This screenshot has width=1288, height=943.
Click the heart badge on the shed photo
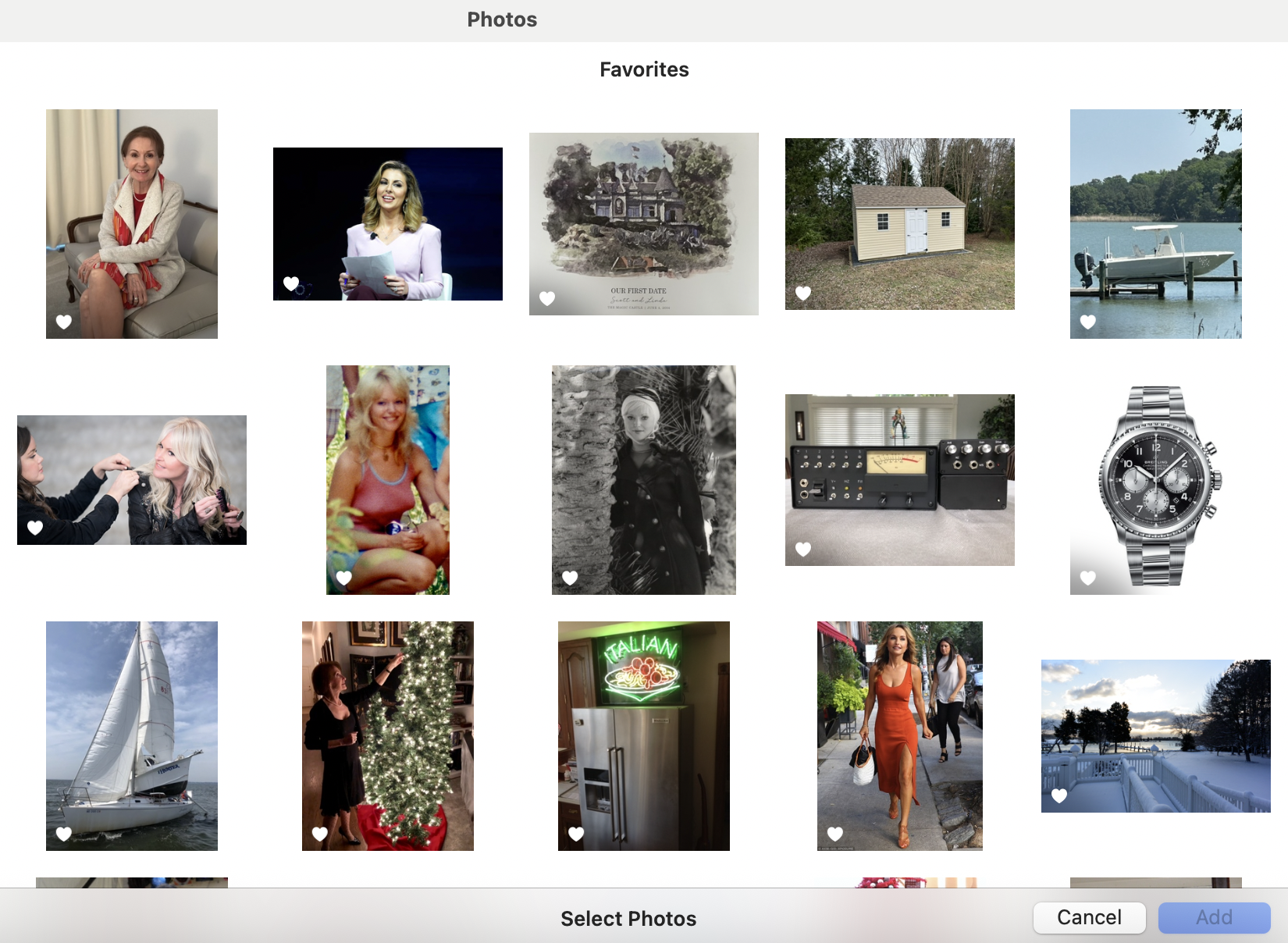803,293
